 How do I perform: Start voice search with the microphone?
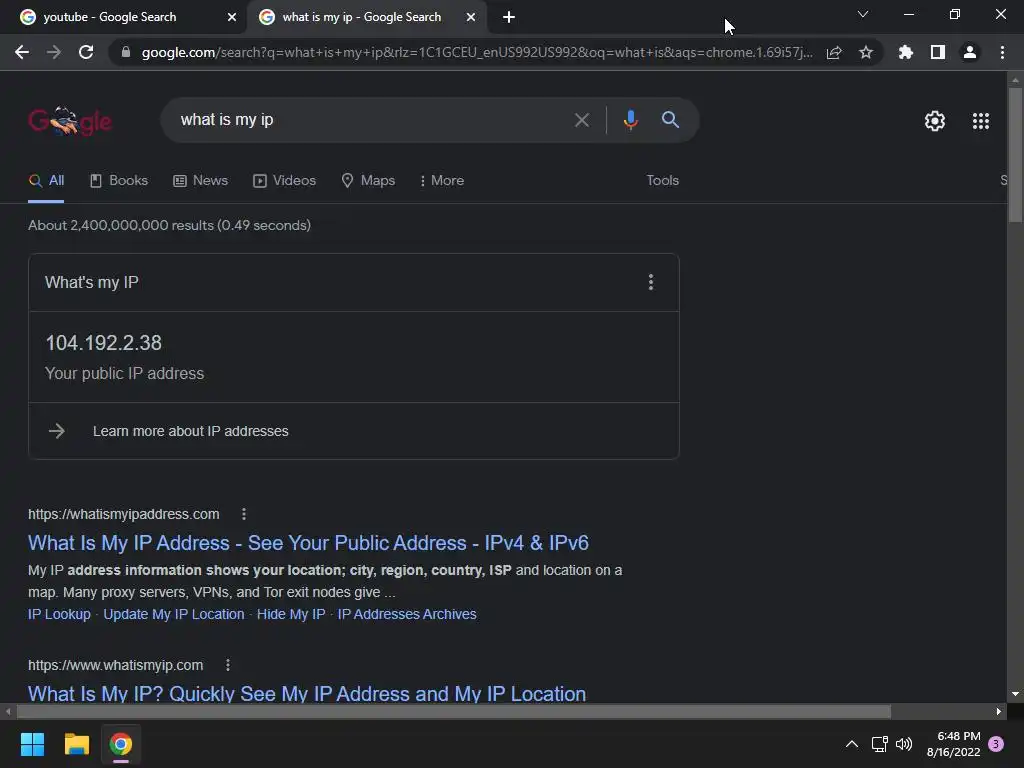pos(630,120)
